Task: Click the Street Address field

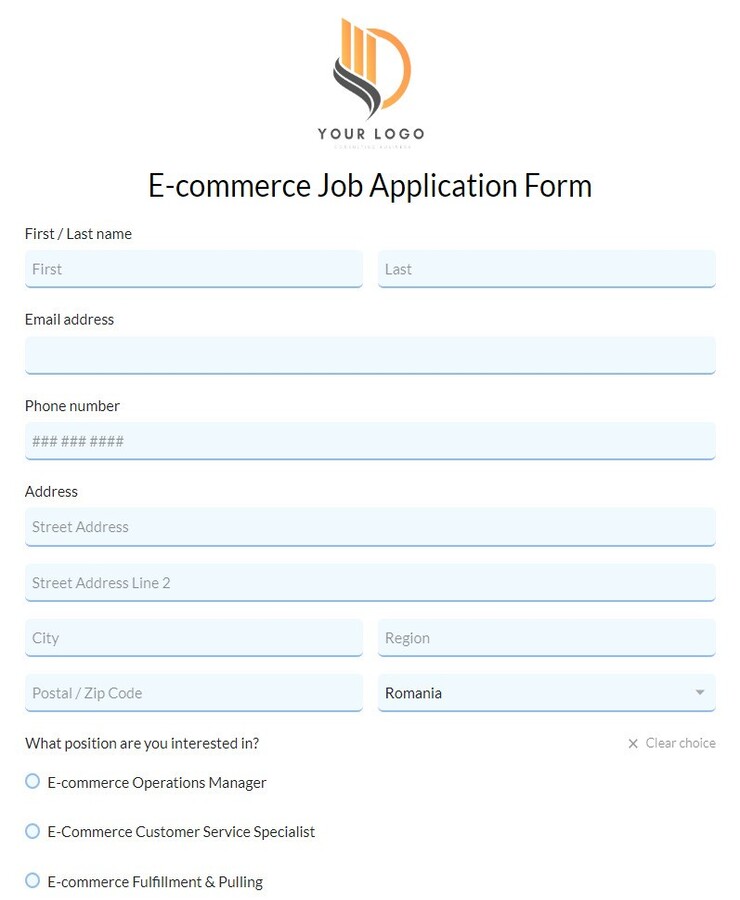Action: tap(369, 526)
